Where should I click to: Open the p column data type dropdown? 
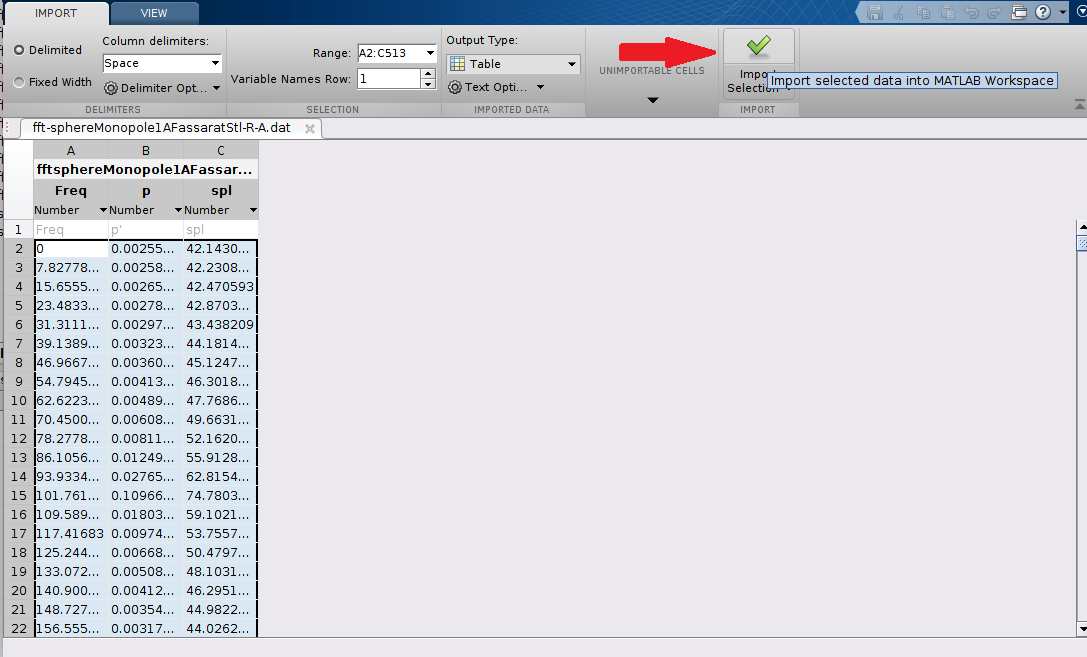(x=178, y=210)
